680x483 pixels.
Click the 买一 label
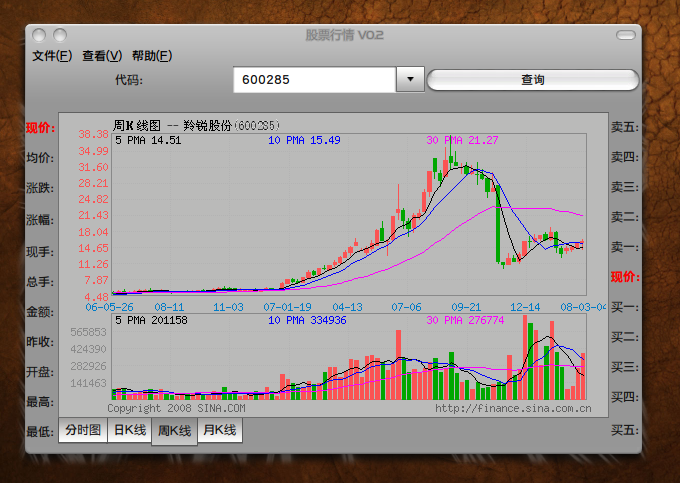(625, 307)
